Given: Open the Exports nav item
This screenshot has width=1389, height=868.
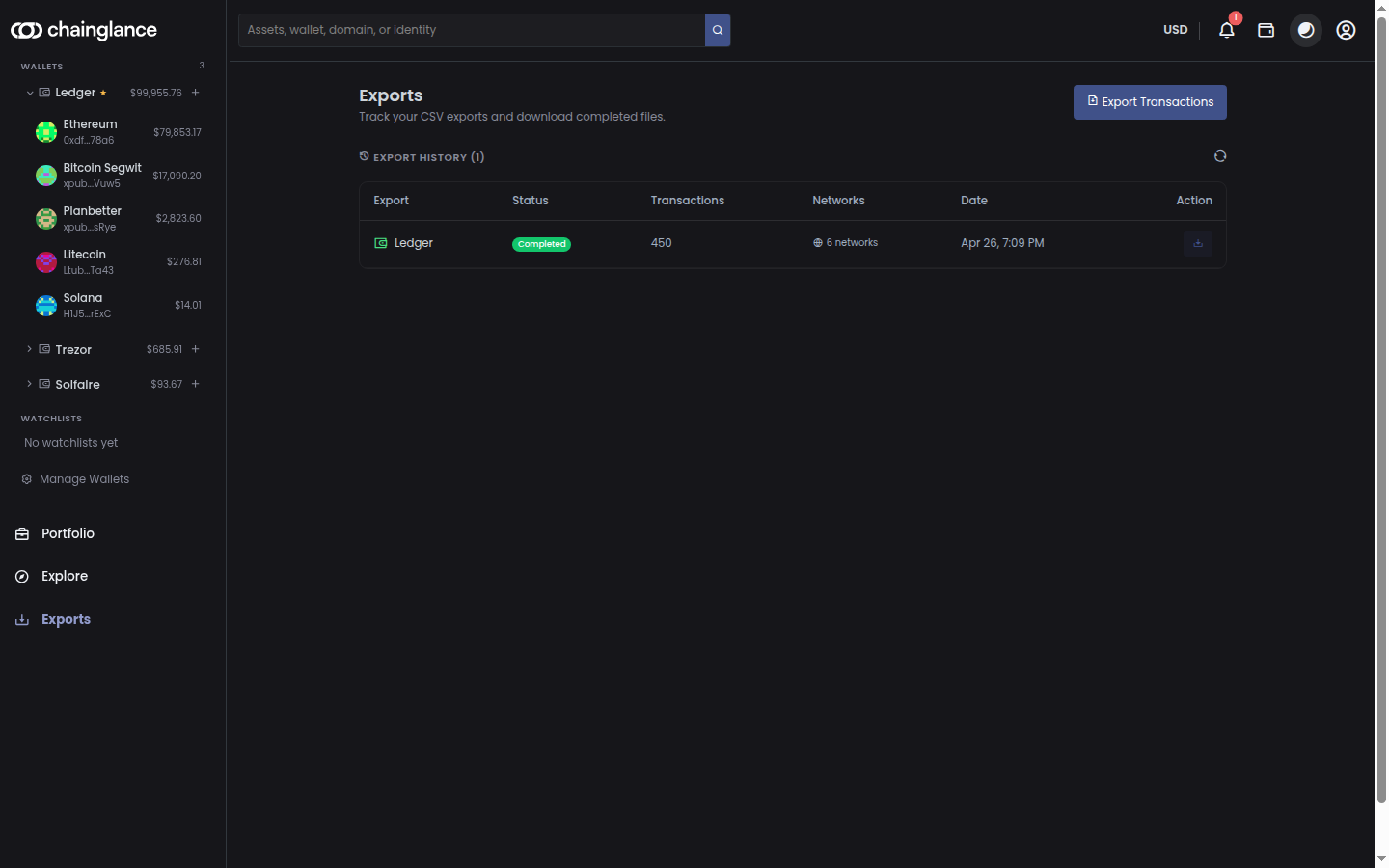Looking at the screenshot, I should (66, 619).
